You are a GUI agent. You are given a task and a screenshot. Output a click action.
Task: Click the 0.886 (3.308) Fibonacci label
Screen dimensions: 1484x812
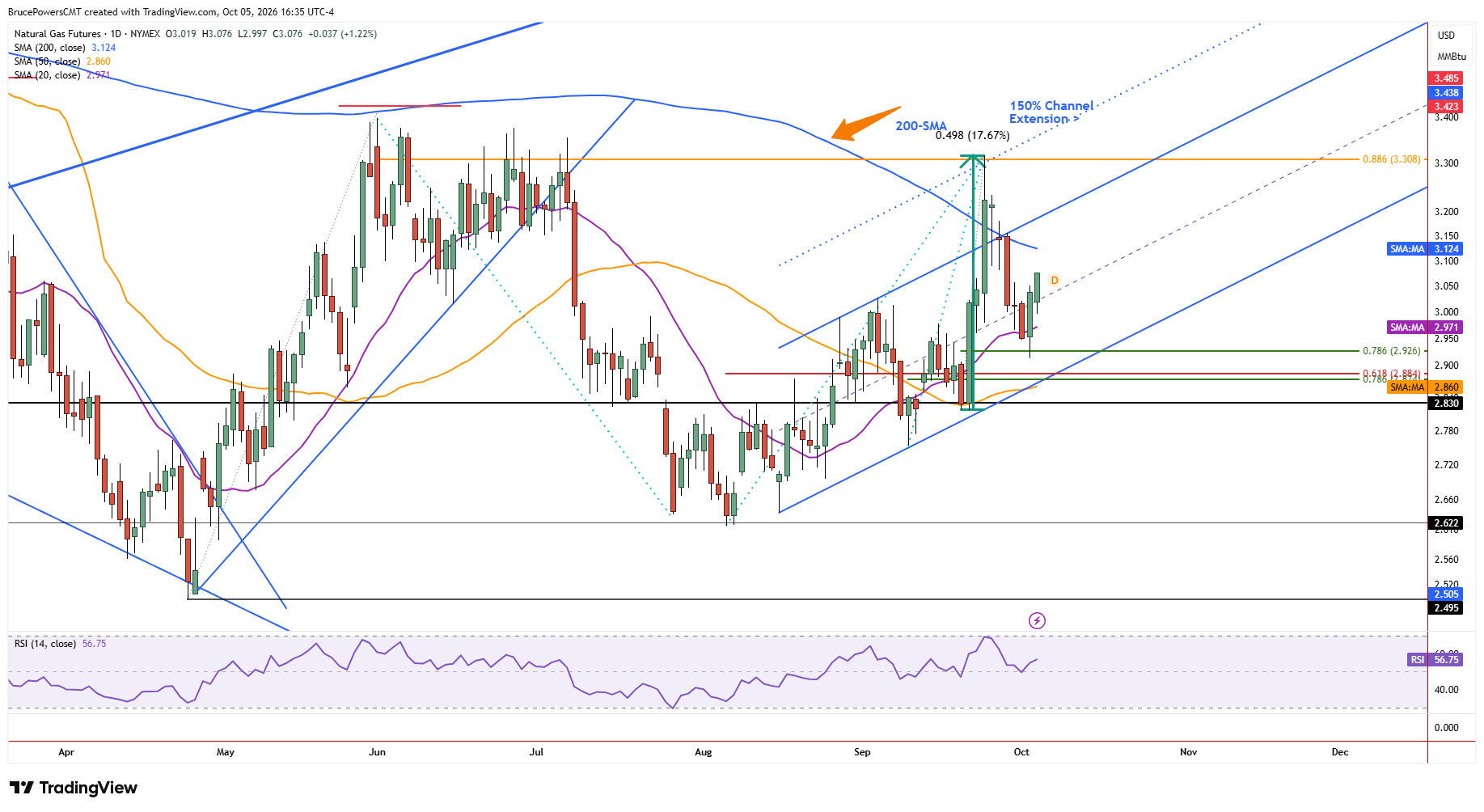[1391, 159]
